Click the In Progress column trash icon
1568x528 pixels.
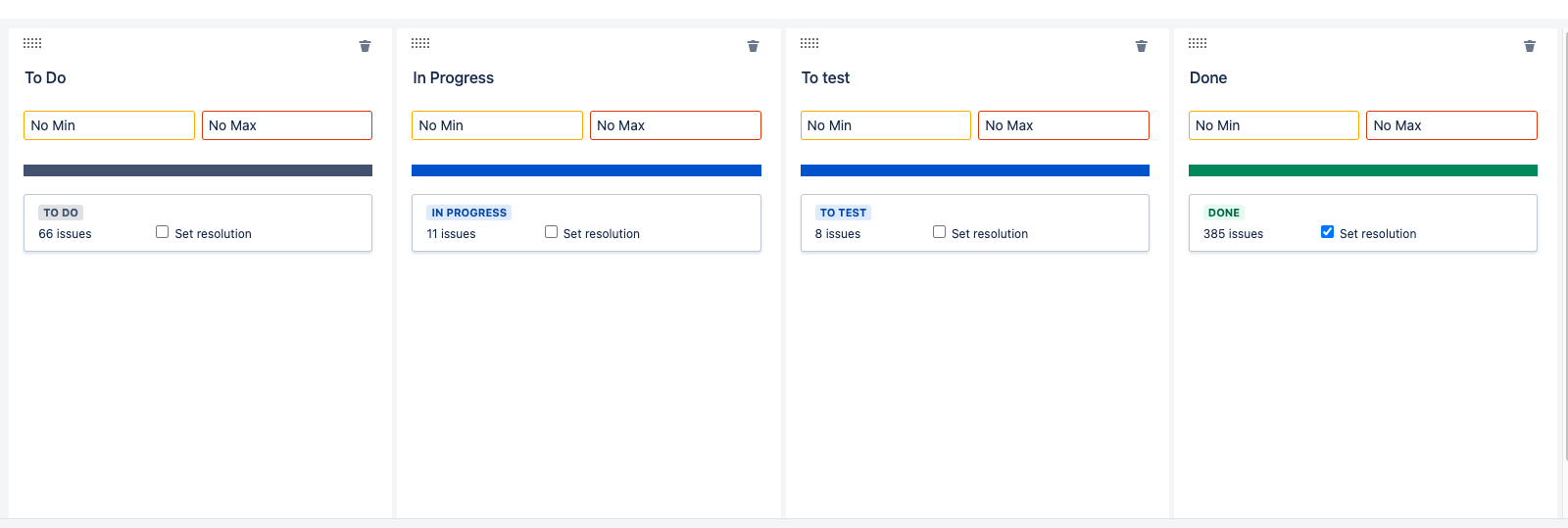point(753,46)
